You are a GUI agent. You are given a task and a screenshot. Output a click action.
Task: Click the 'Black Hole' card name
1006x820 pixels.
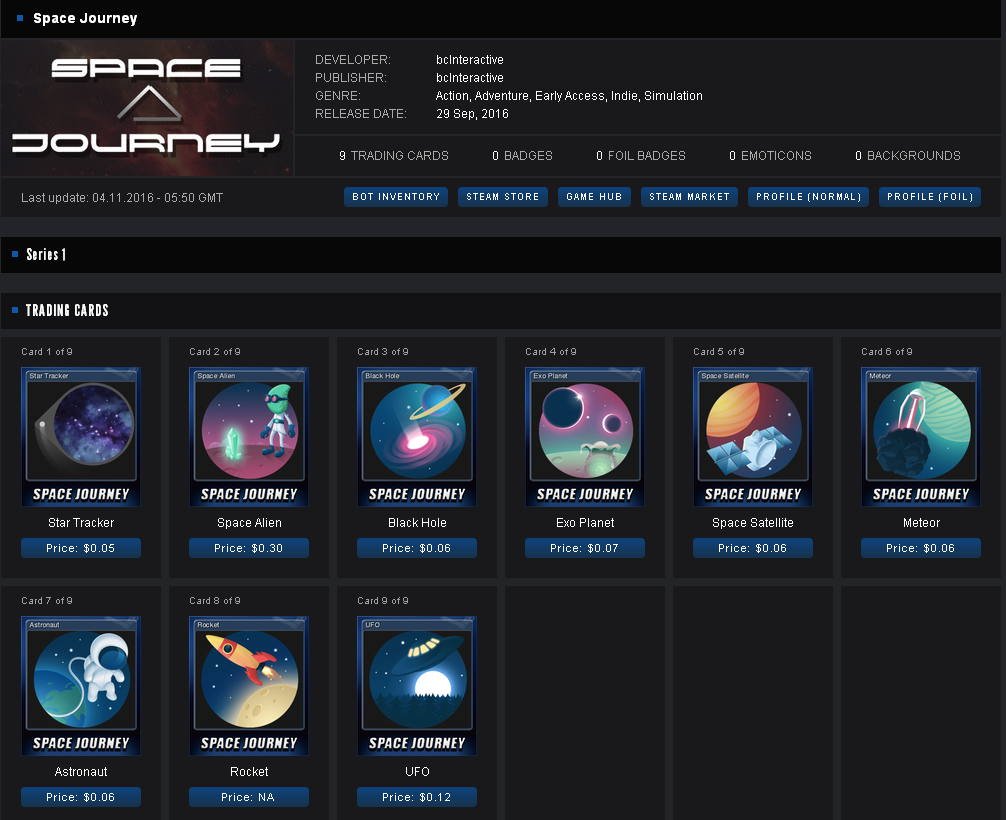click(x=417, y=523)
